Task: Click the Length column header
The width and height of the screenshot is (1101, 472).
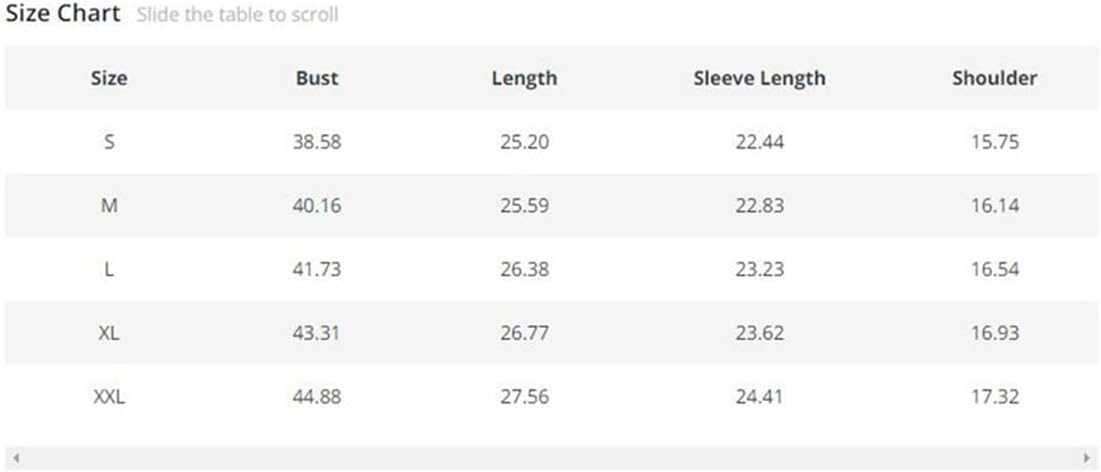Action: click(524, 78)
